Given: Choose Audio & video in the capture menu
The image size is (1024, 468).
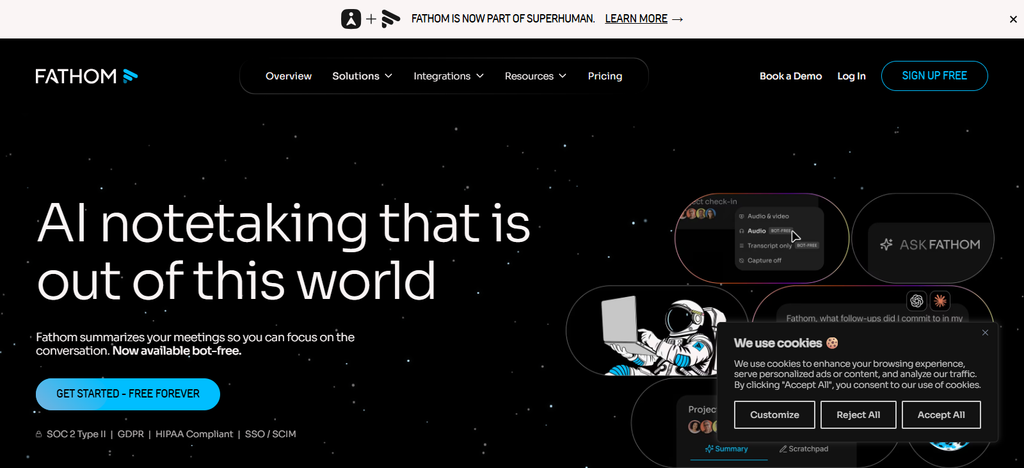Looking at the screenshot, I should click(768, 216).
